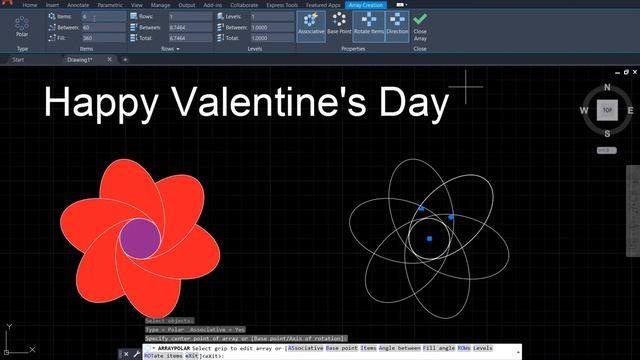
Task: Click the ViewCube TOP face
Action: [607, 110]
